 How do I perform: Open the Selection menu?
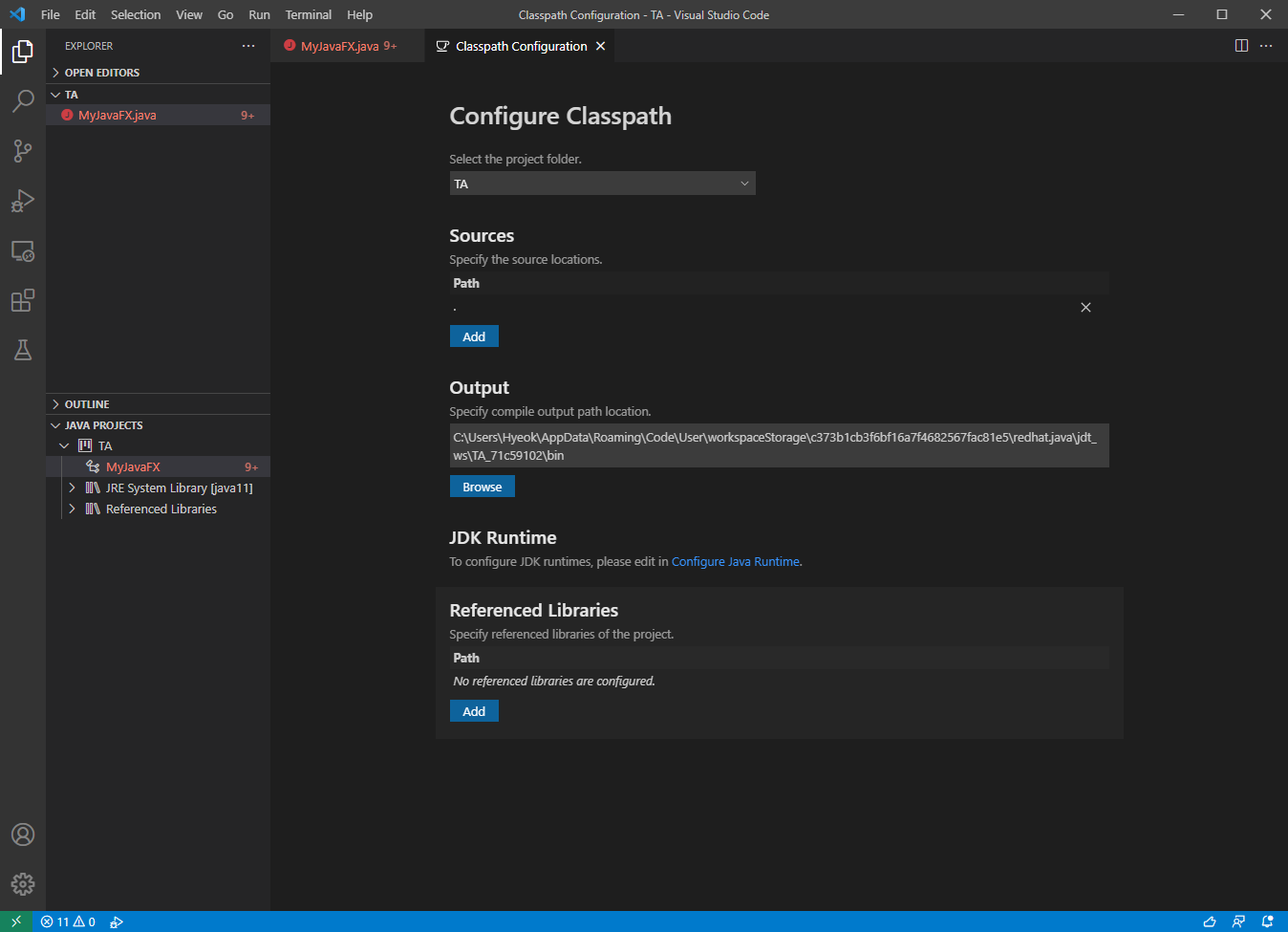click(x=136, y=14)
